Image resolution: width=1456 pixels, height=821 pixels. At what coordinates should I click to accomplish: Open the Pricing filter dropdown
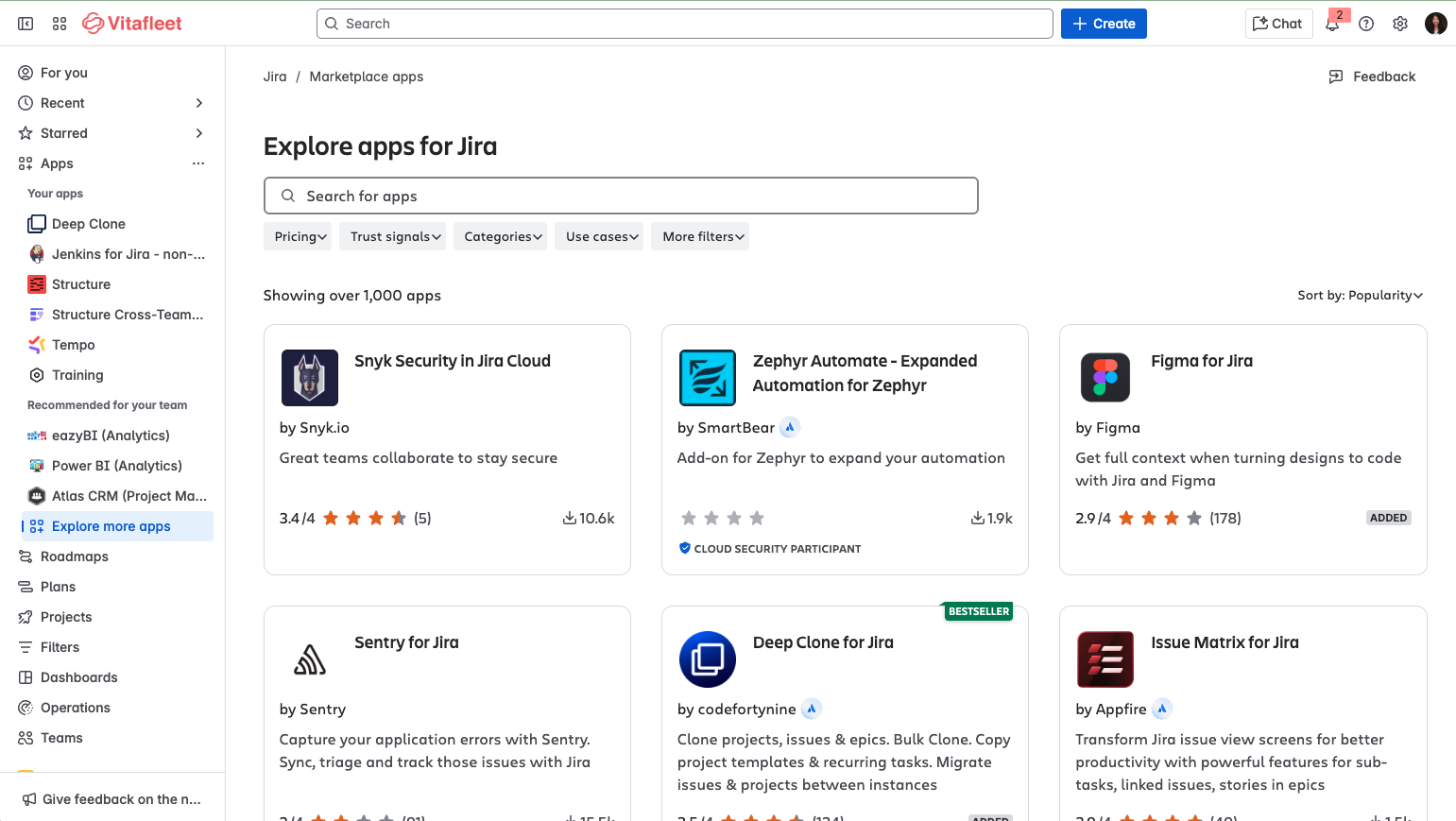(x=298, y=236)
